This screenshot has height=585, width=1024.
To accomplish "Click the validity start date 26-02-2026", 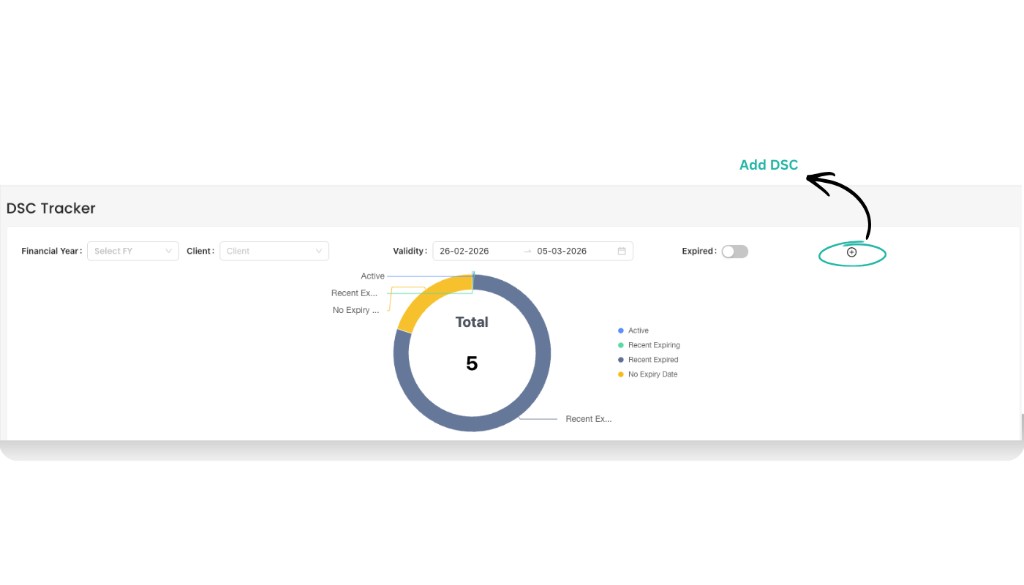I will click(465, 251).
